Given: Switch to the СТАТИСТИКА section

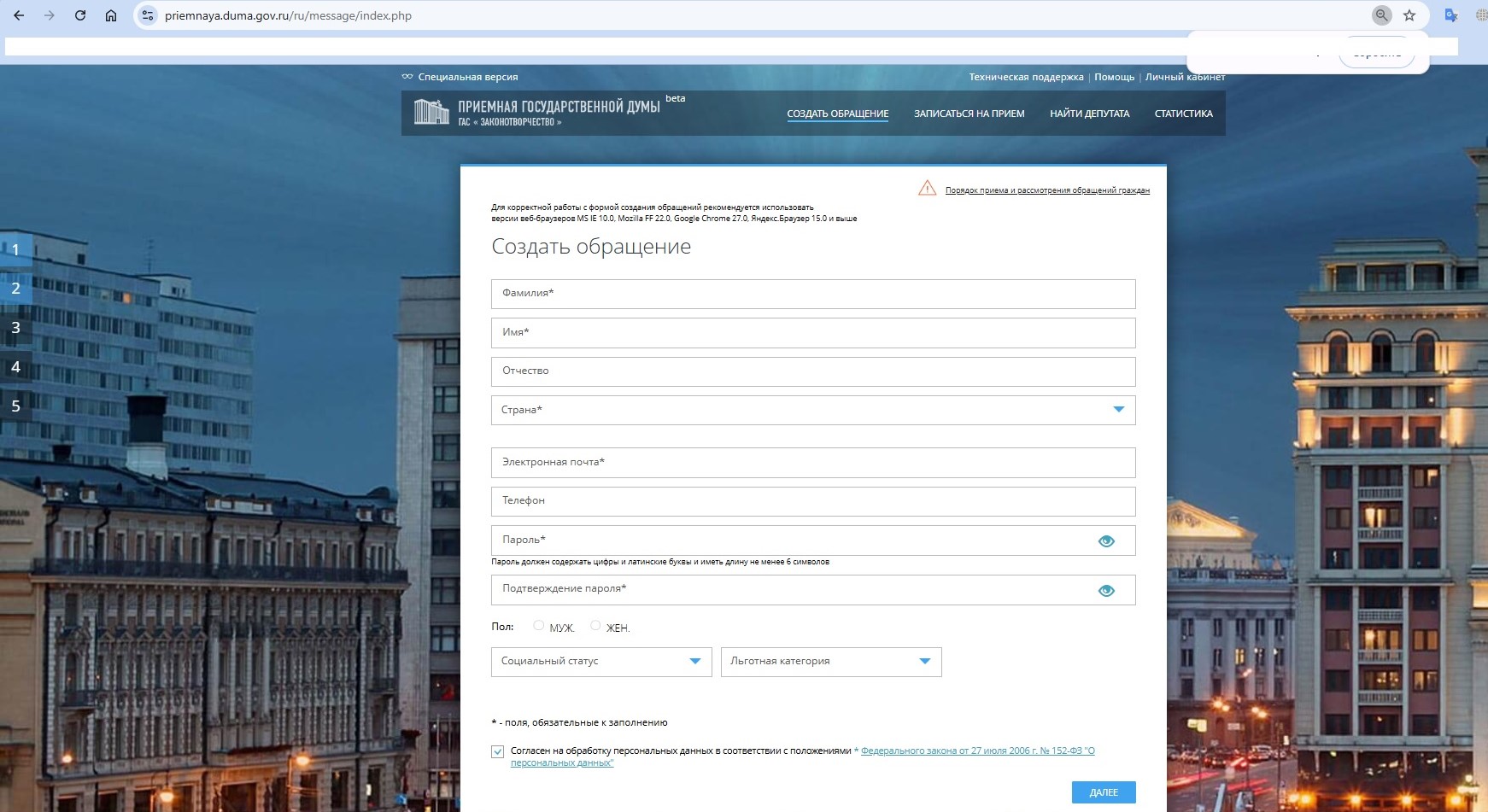Looking at the screenshot, I should point(1184,114).
